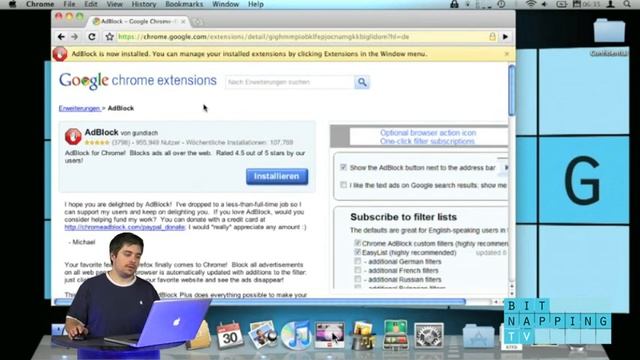The width and height of the screenshot is (640, 360).
Task: Open the desktop folder at the top right
Action: point(609,31)
